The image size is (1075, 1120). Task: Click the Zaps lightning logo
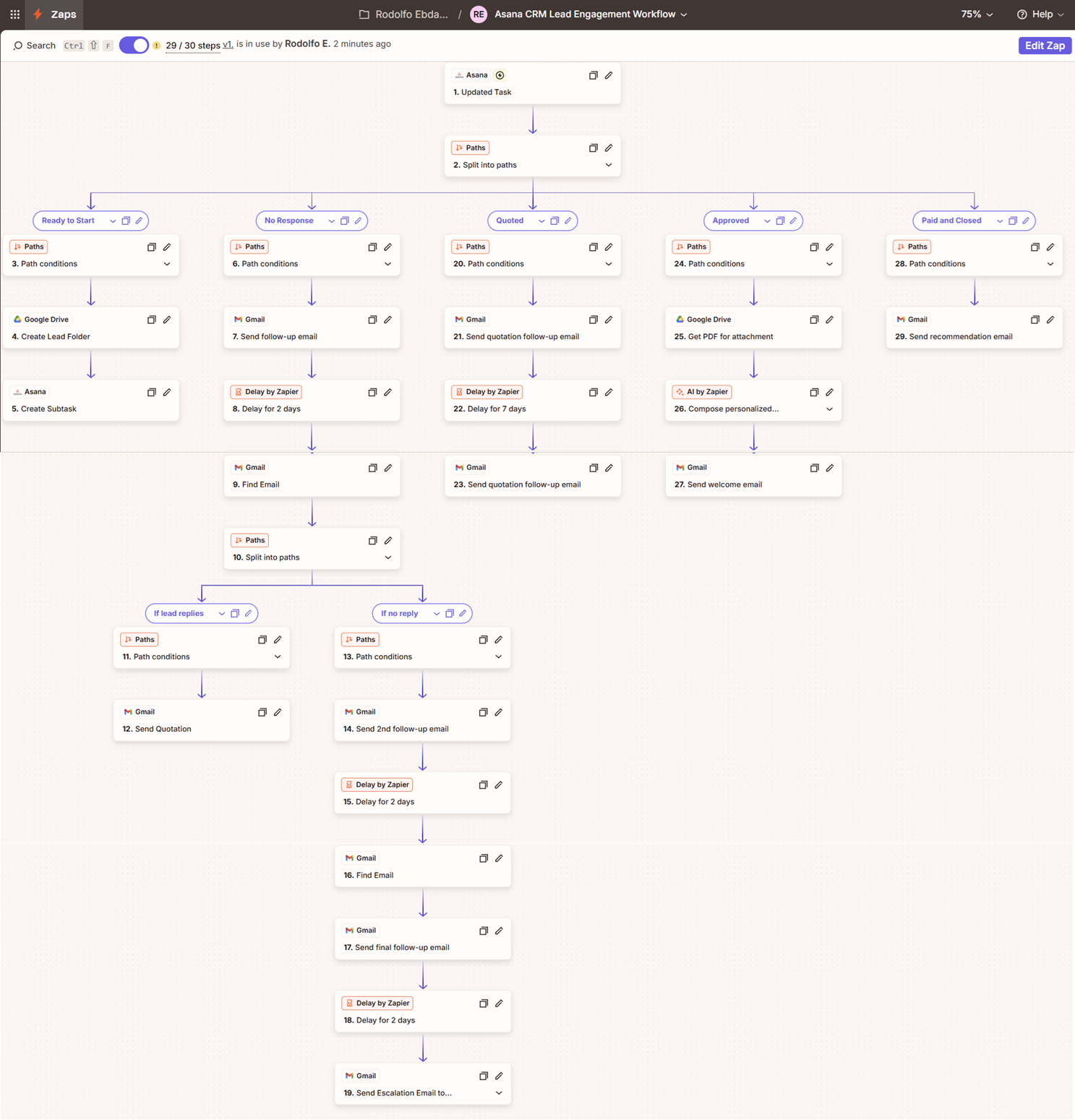38,14
